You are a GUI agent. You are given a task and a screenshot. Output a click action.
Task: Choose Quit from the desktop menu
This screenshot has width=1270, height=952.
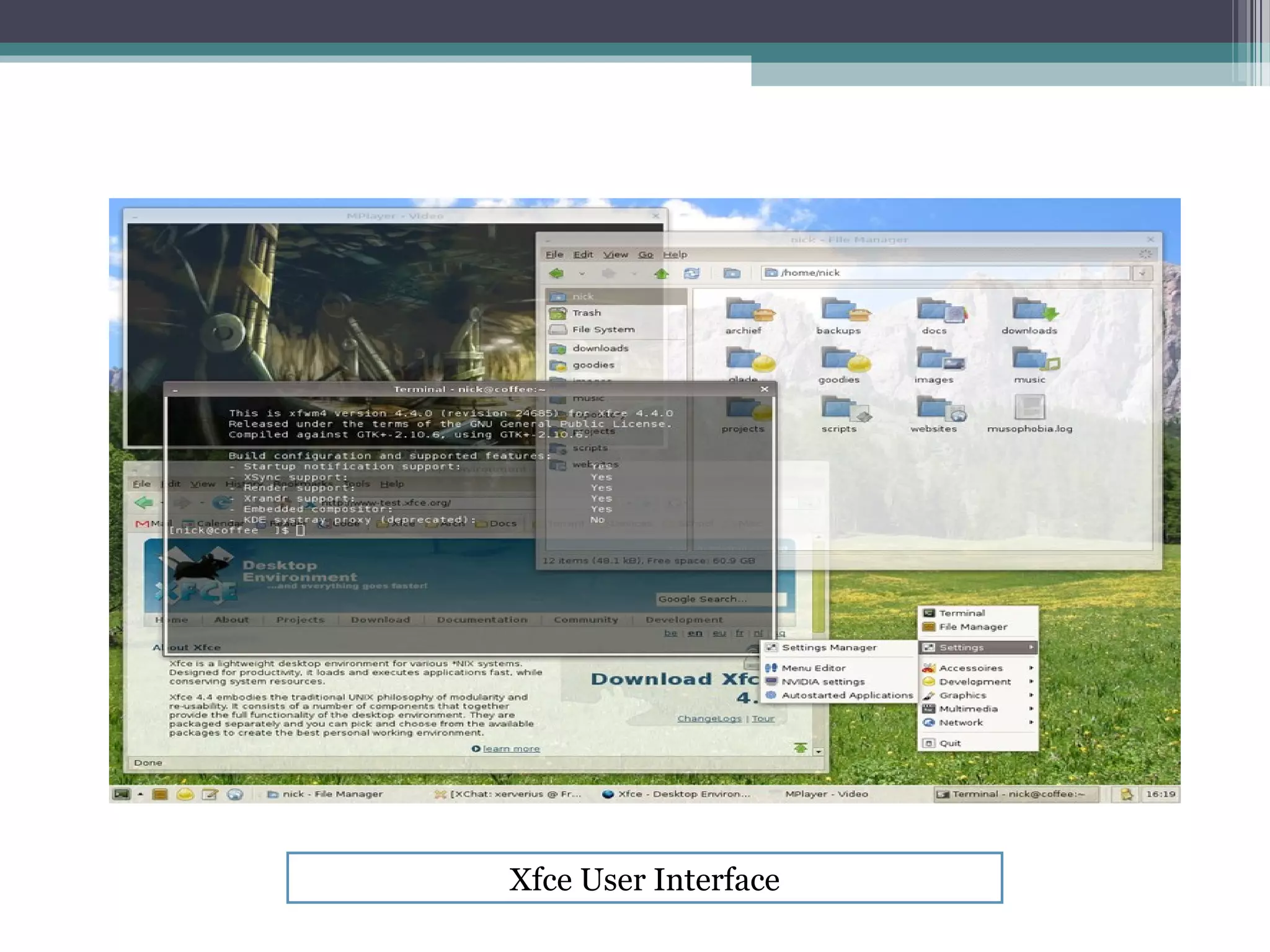[978, 743]
